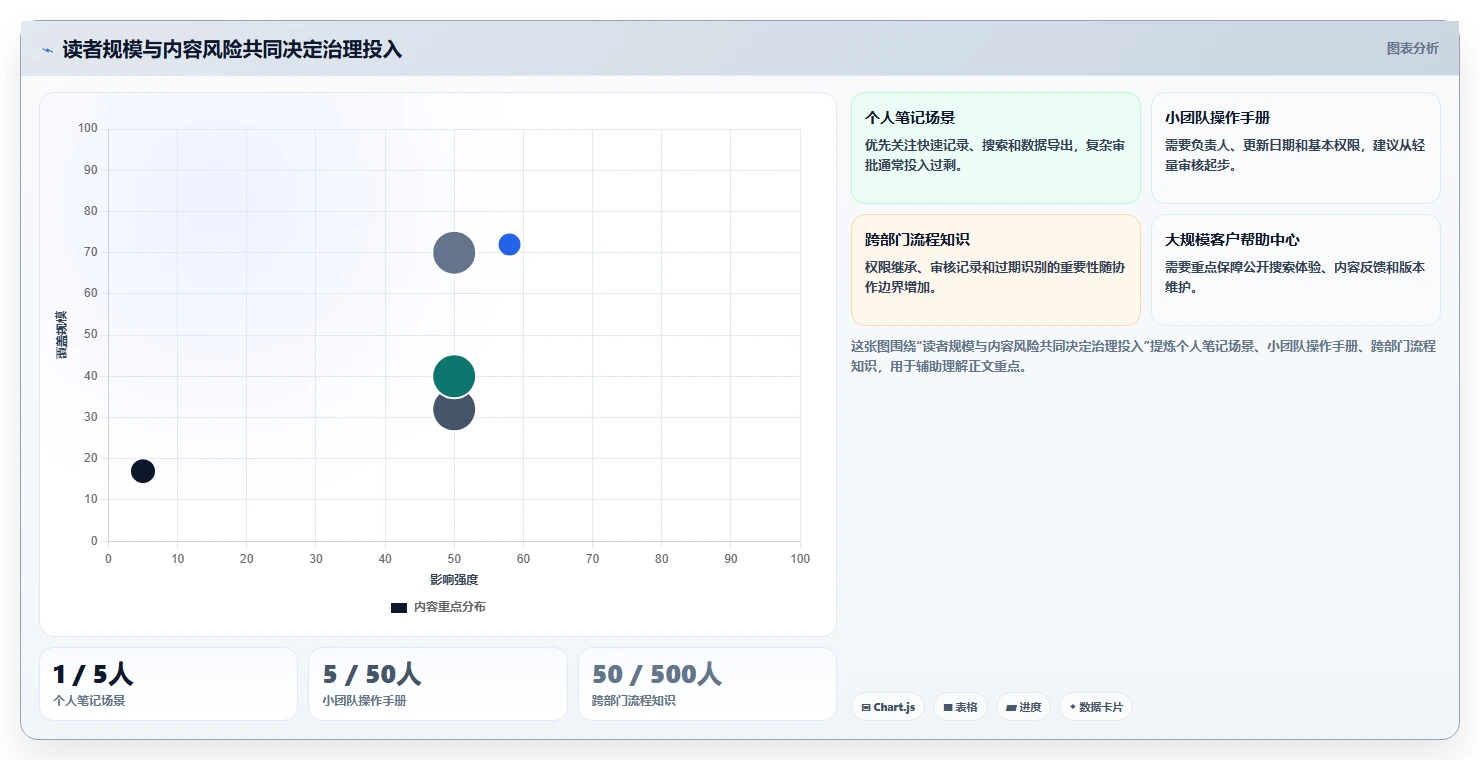Viewport: 1480px width, 760px height.
Task: Click the 个人笔记场景 caption under 1 / 5人
Action: (89, 701)
